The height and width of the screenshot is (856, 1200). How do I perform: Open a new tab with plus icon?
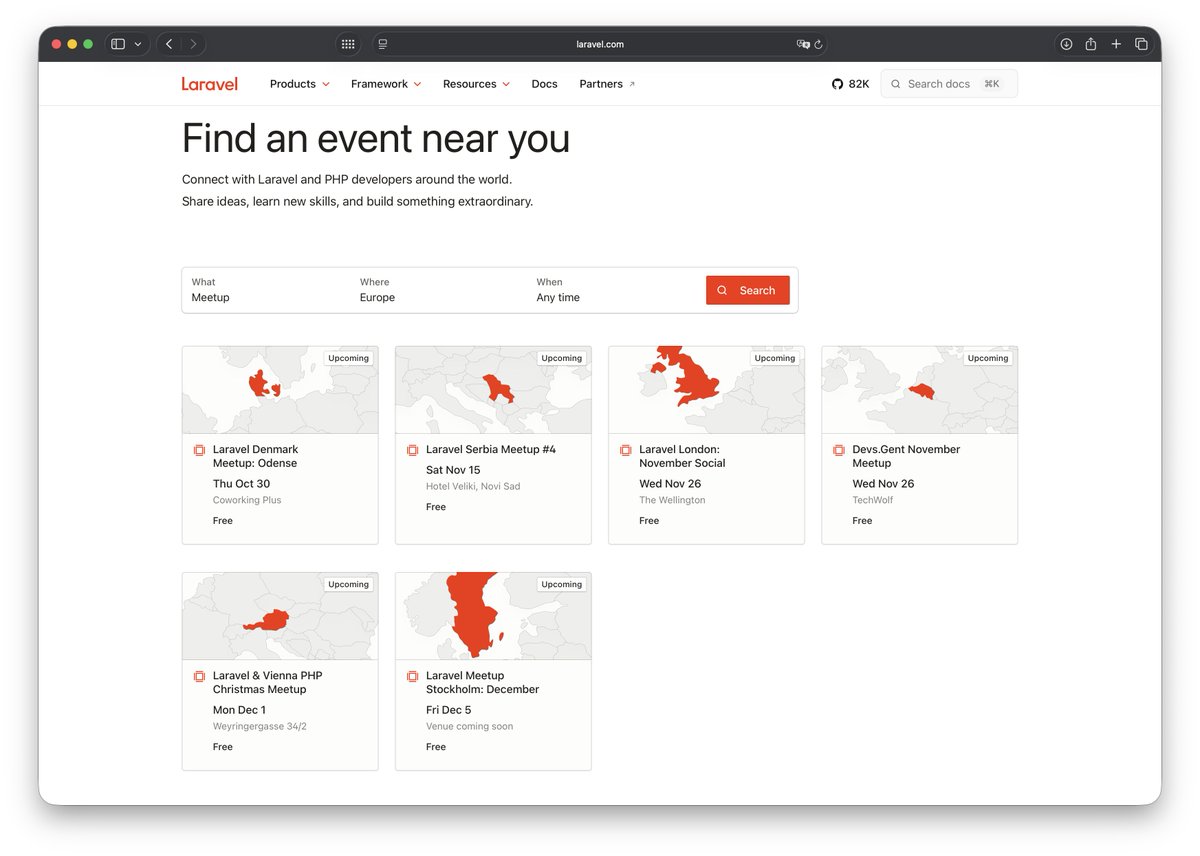click(1116, 44)
